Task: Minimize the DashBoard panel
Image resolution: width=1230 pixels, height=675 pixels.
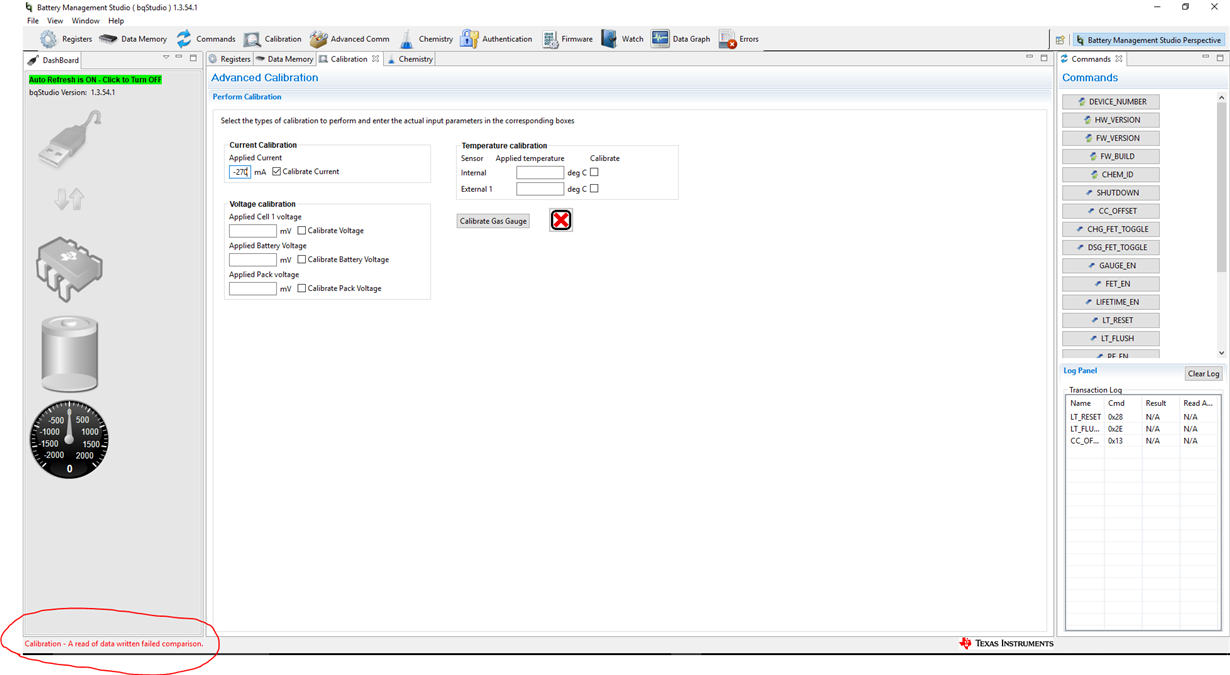Action: [179, 58]
